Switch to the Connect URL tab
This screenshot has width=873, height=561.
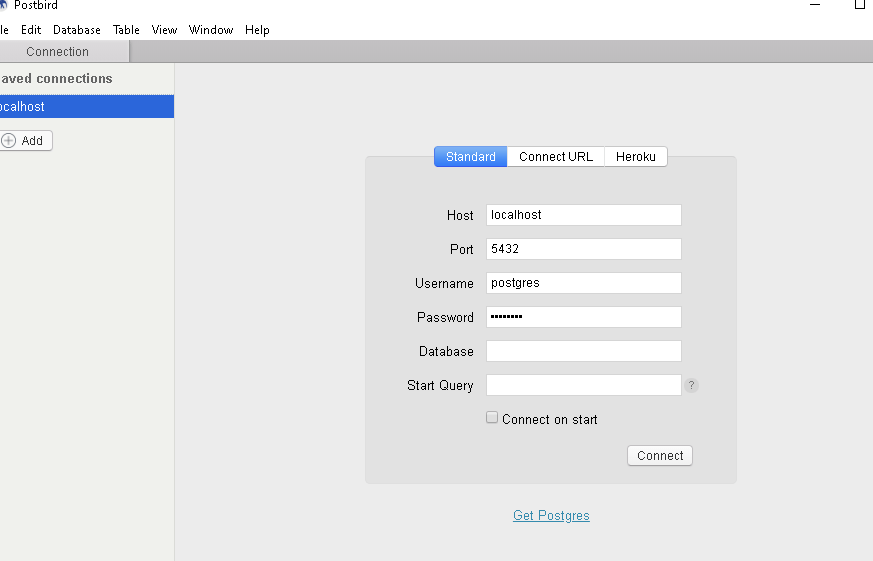click(x=556, y=157)
